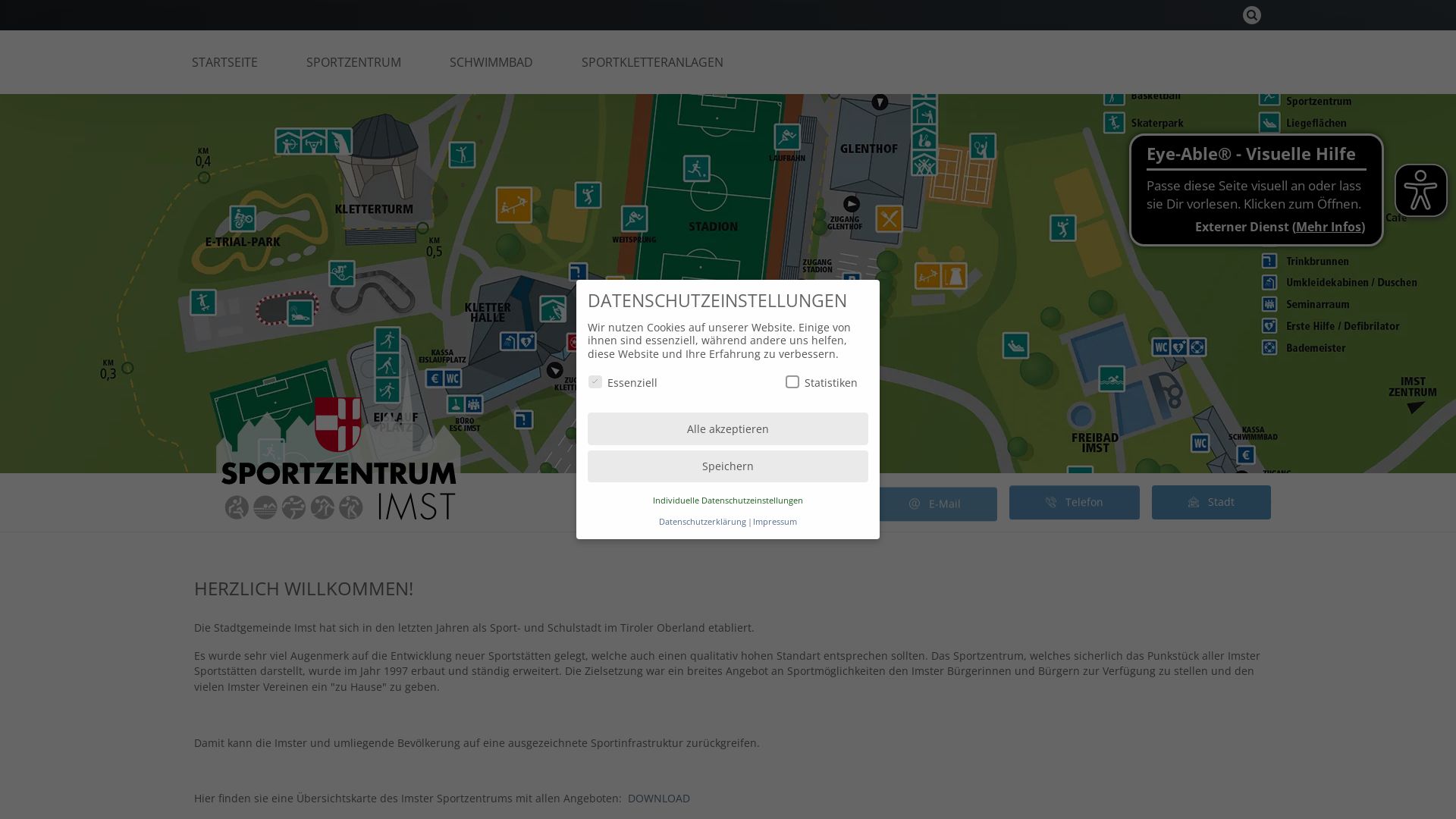Image resolution: width=1456 pixels, height=819 pixels.
Task: Click the Stadion map label
Action: (713, 227)
